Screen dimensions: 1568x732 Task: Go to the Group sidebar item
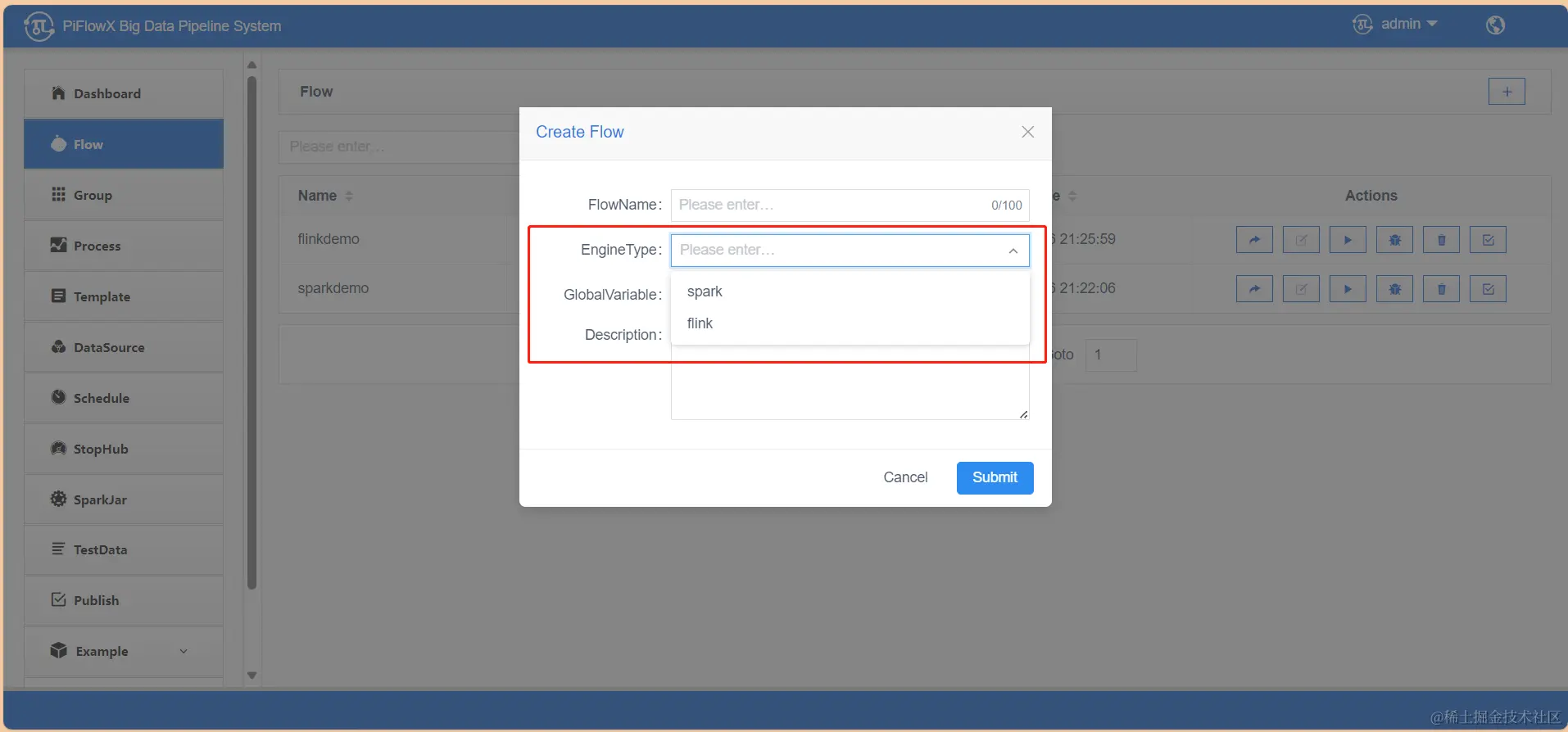pyautogui.click(x=124, y=195)
